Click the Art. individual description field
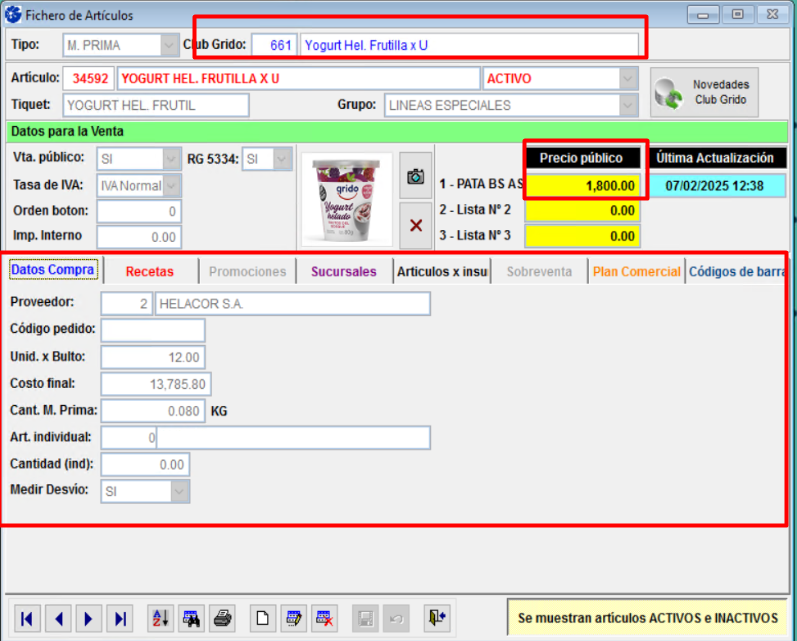 coord(294,438)
